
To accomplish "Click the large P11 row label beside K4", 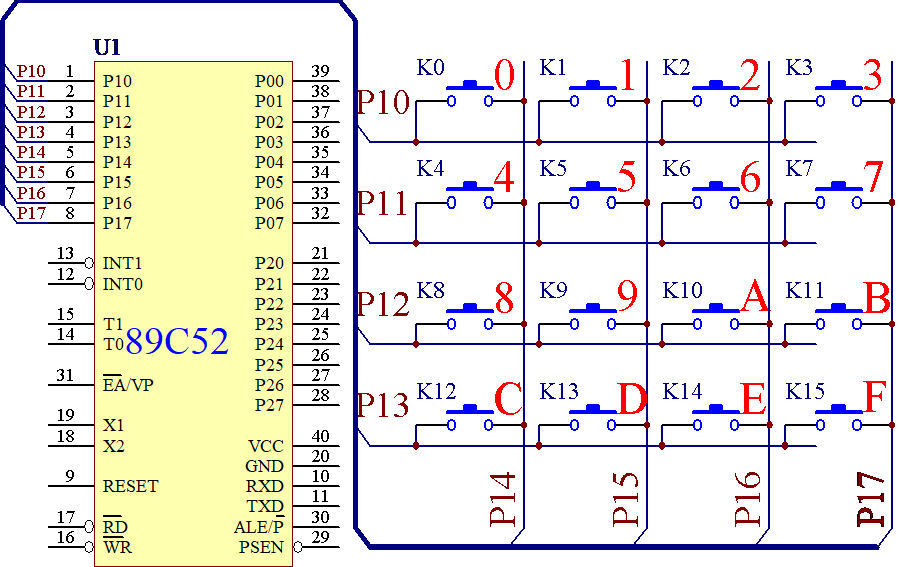I will pos(382,204).
